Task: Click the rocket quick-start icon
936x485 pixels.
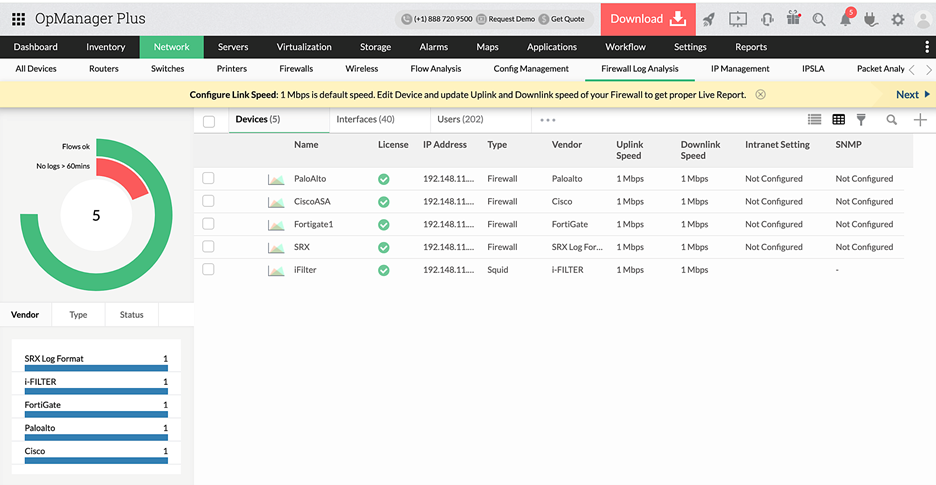Action: [709, 19]
